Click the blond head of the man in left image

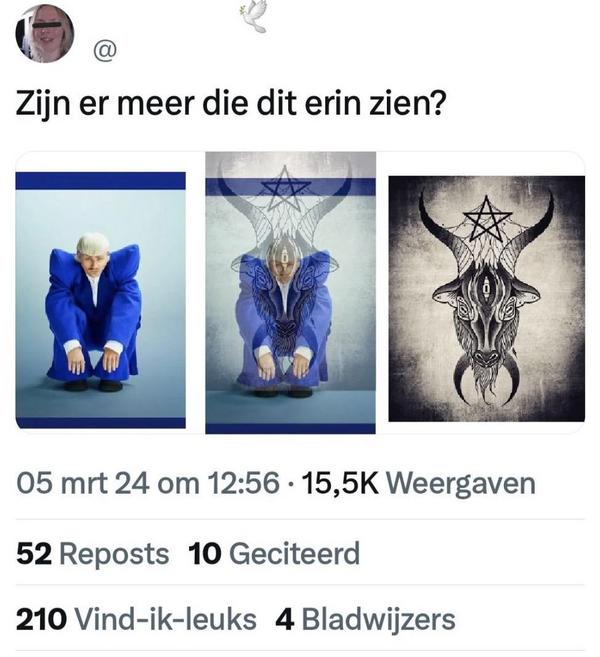(93, 246)
